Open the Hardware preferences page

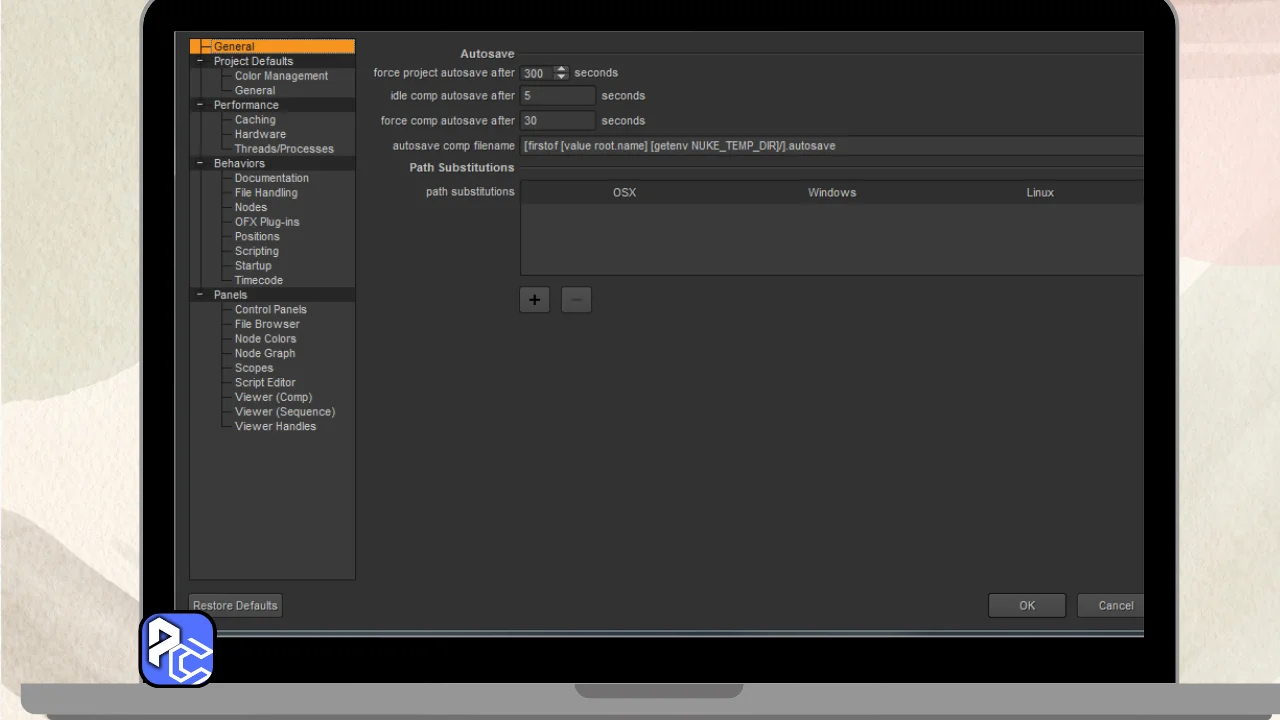[260, 134]
